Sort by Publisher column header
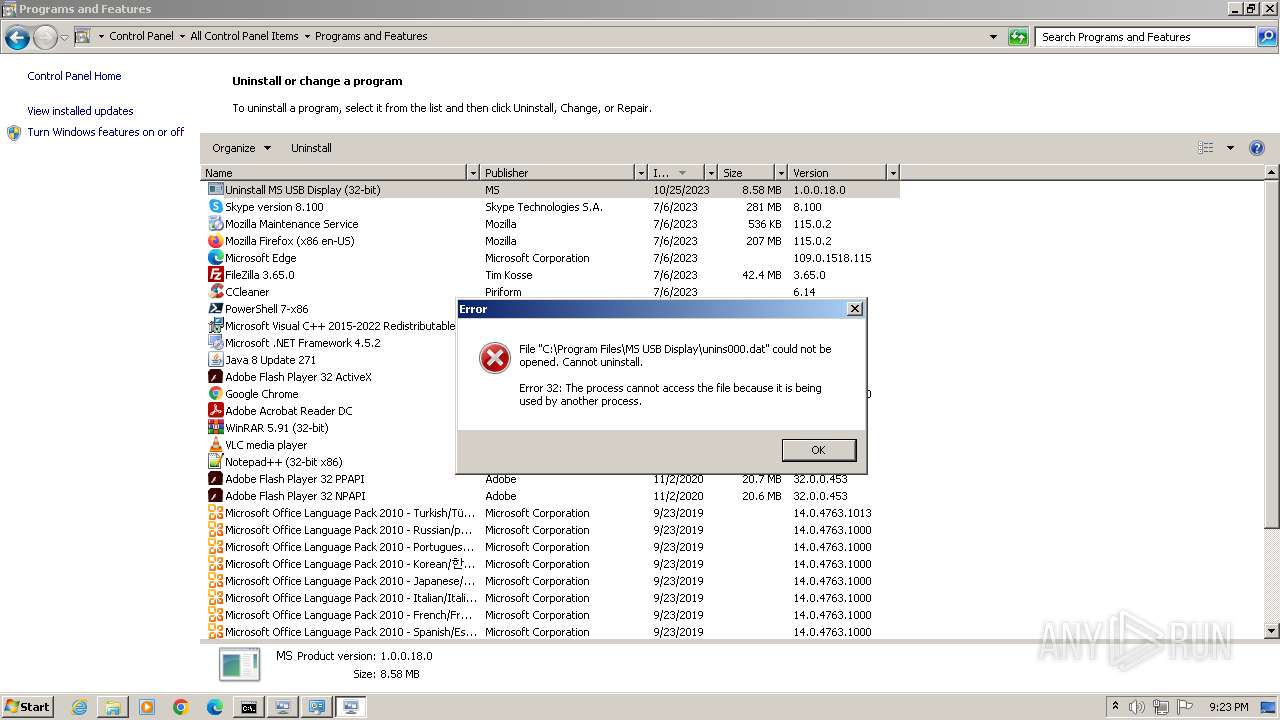Image resolution: width=1280 pixels, height=720 pixels. coord(558,173)
